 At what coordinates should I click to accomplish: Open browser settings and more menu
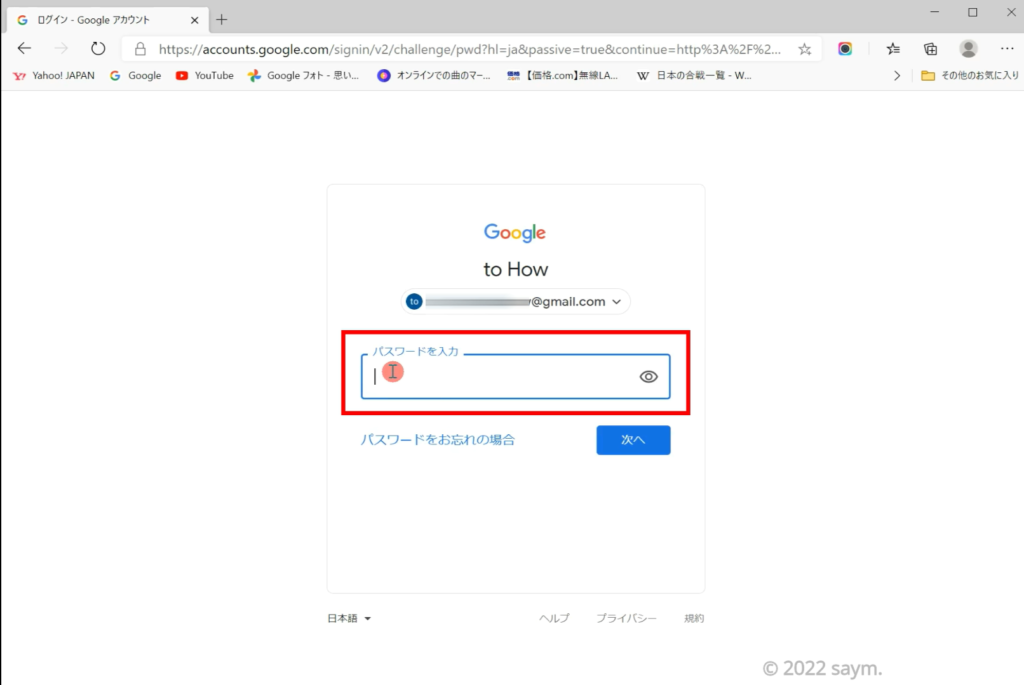point(1007,48)
